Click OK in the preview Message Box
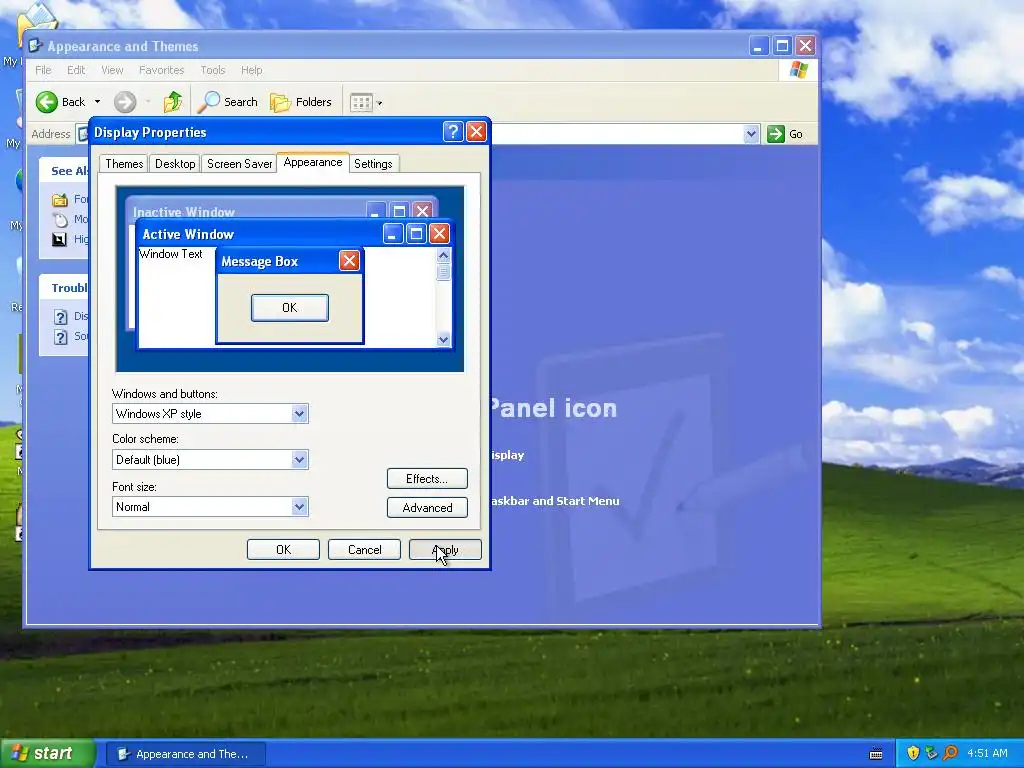 coord(290,308)
